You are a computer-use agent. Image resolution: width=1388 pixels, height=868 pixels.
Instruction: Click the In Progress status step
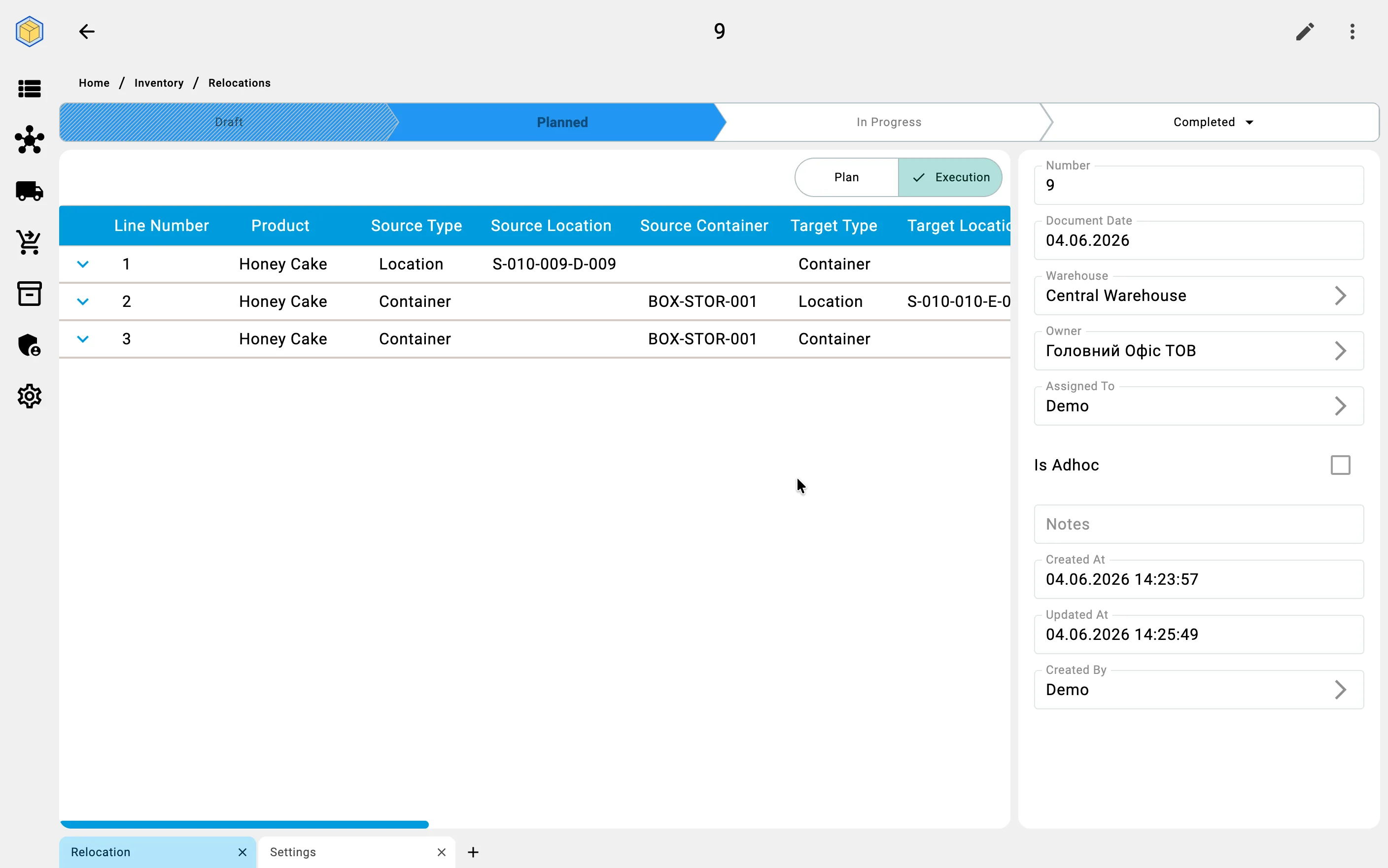click(x=888, y=122)
